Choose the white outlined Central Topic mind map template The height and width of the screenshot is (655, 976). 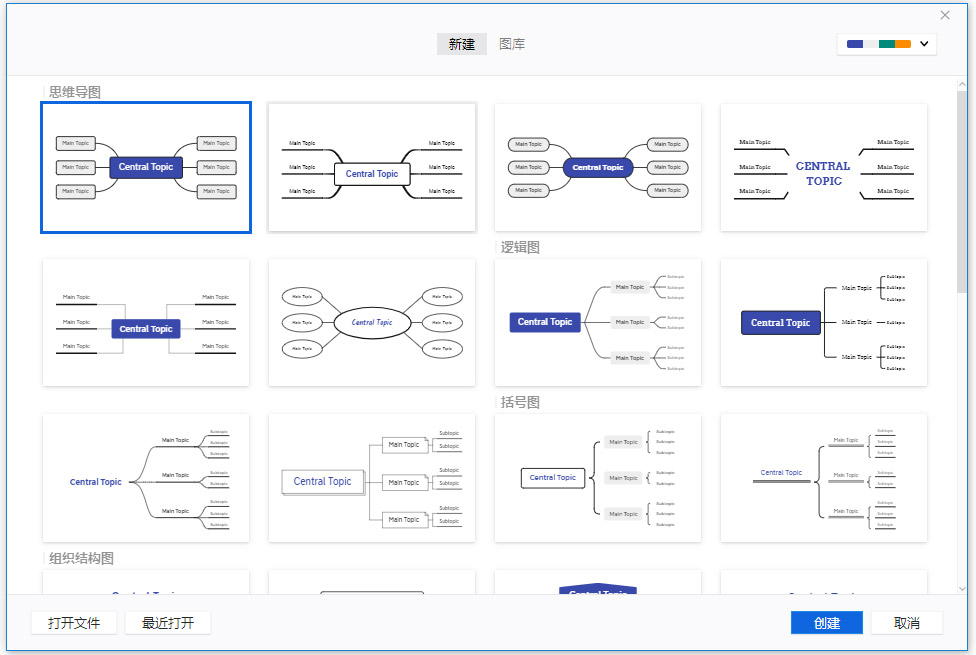click(x=372, y=167)
